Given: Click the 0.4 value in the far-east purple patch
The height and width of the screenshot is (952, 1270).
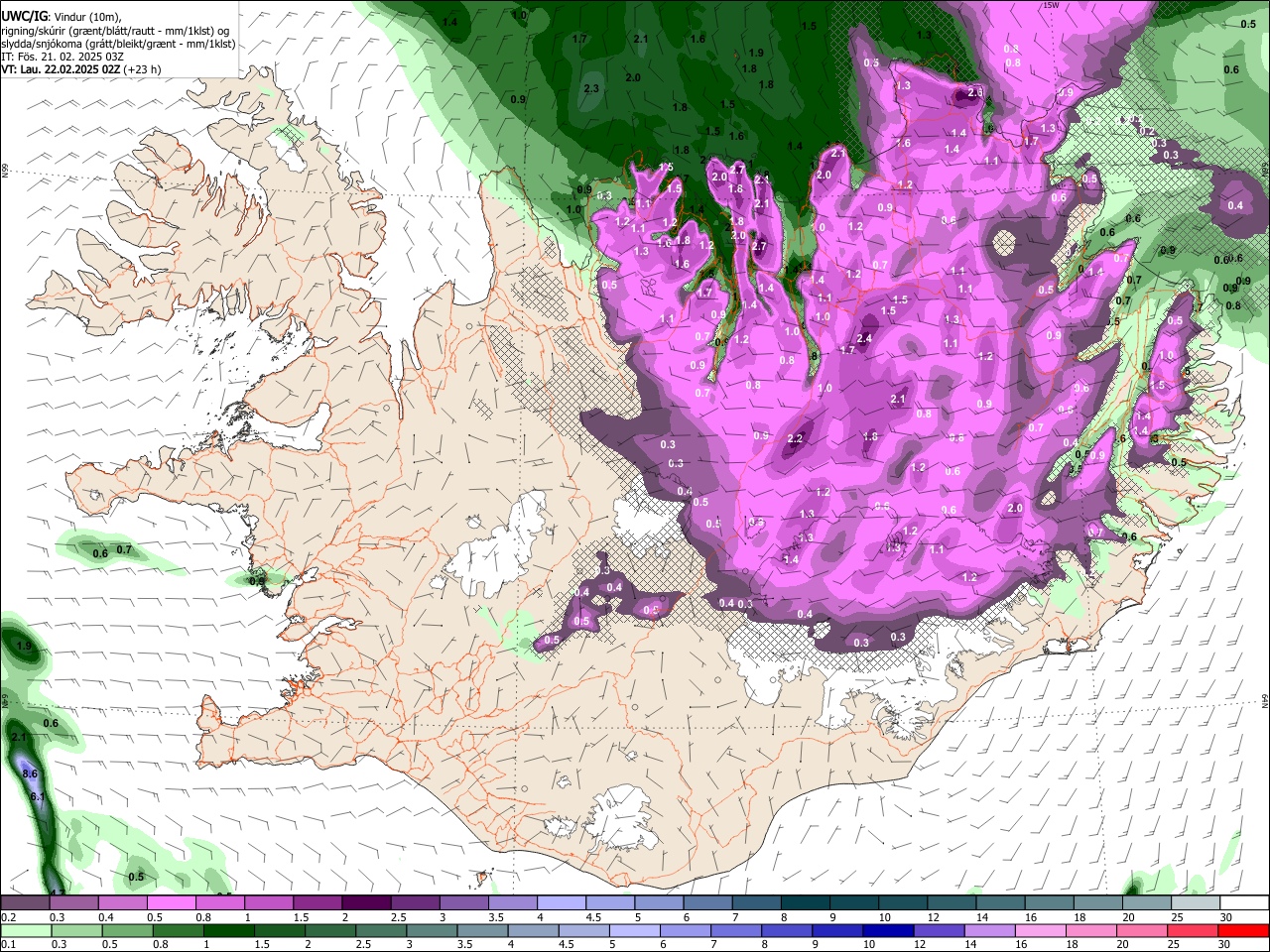Looking at the screenshot, I should pyautogui.click(x=1235, y=205).
